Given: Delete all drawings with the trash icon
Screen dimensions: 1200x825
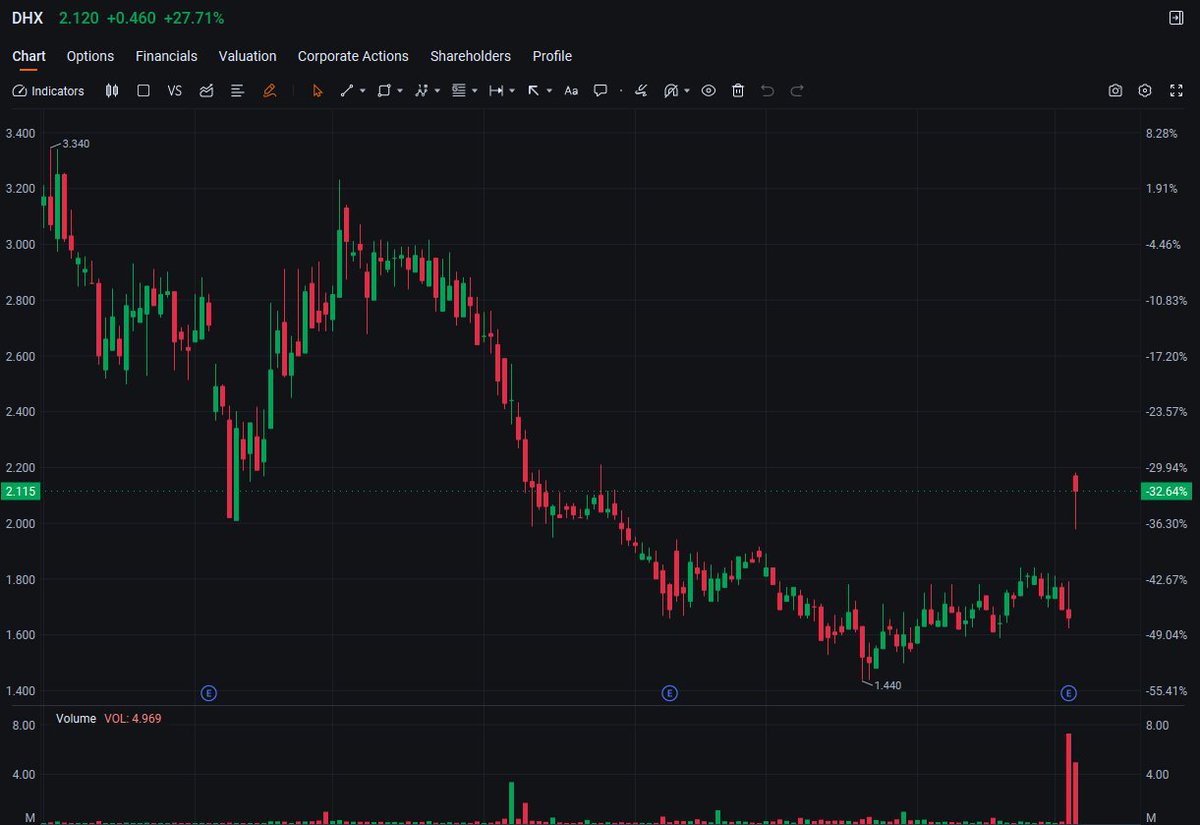Looking at the screenshot, I should [738, 91].
